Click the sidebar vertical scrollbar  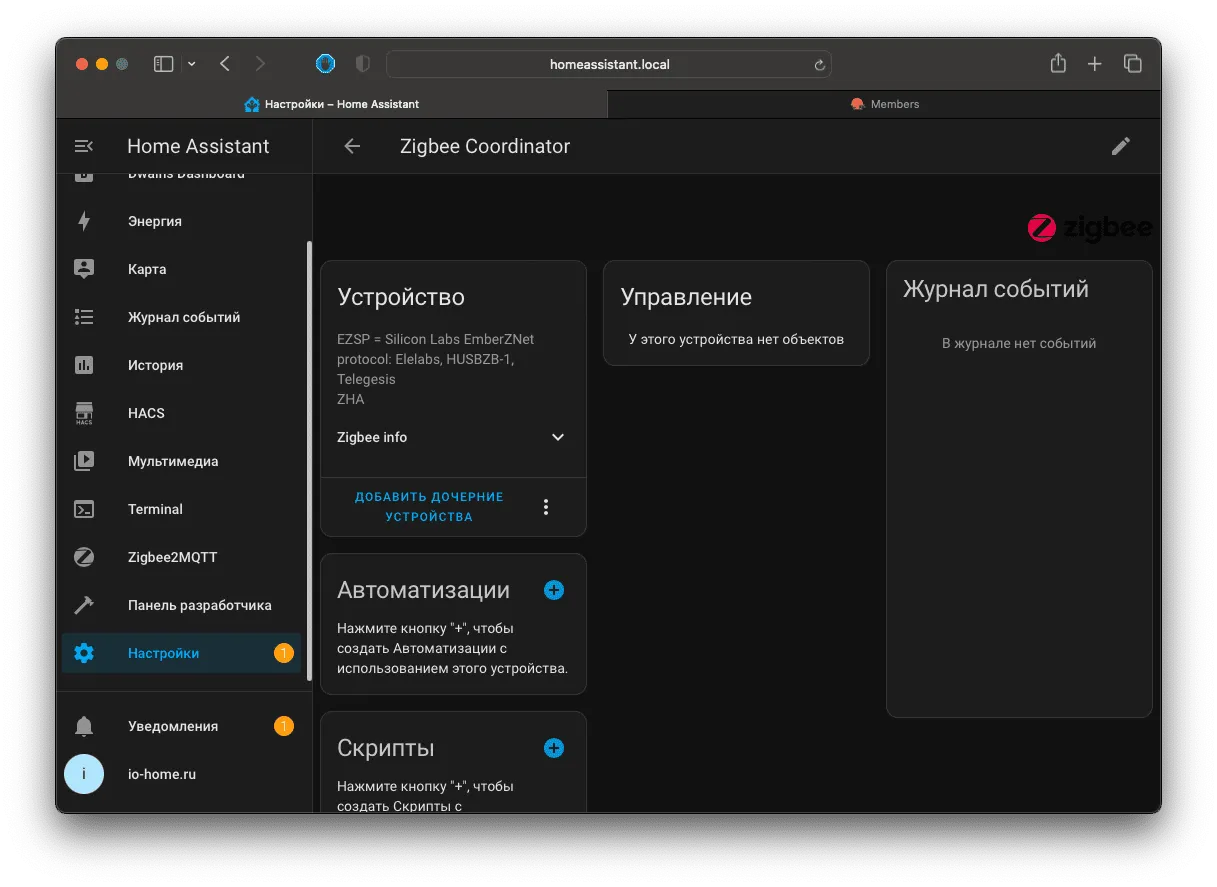coord(309,461)
